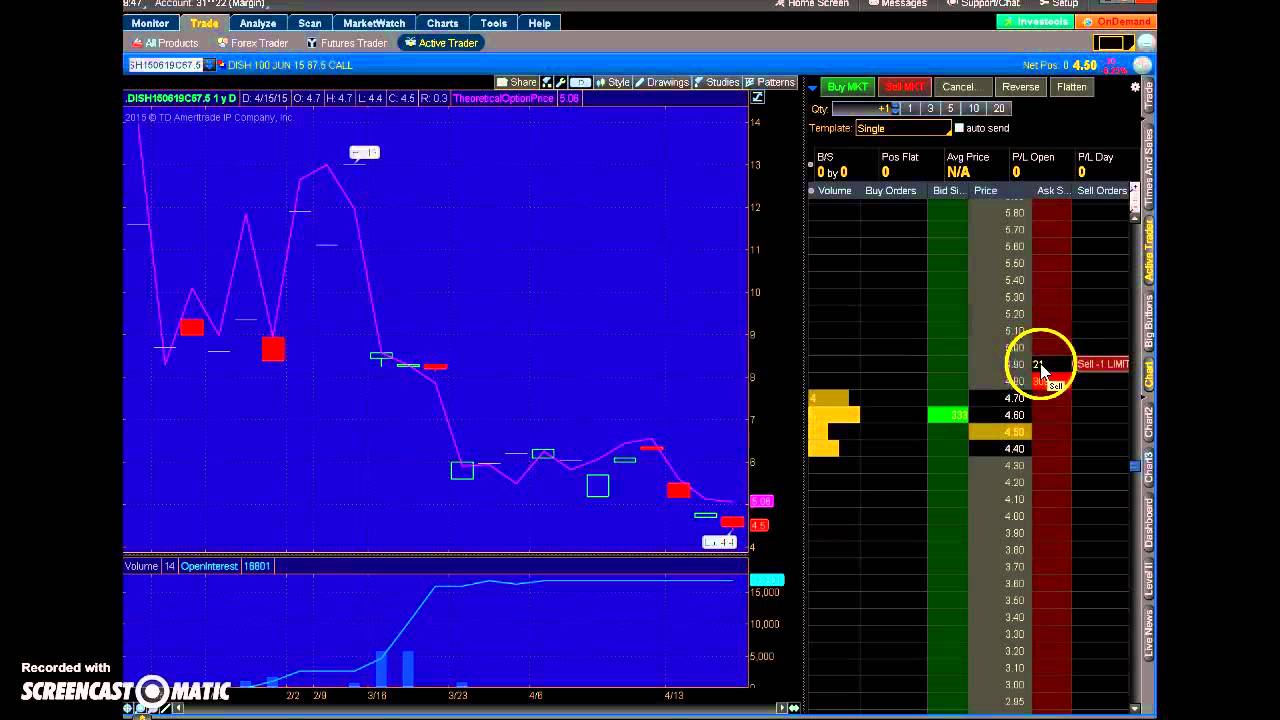Open the Charts tab
This screenshot has height=720, width=1280.
click(x=442, y=23)
